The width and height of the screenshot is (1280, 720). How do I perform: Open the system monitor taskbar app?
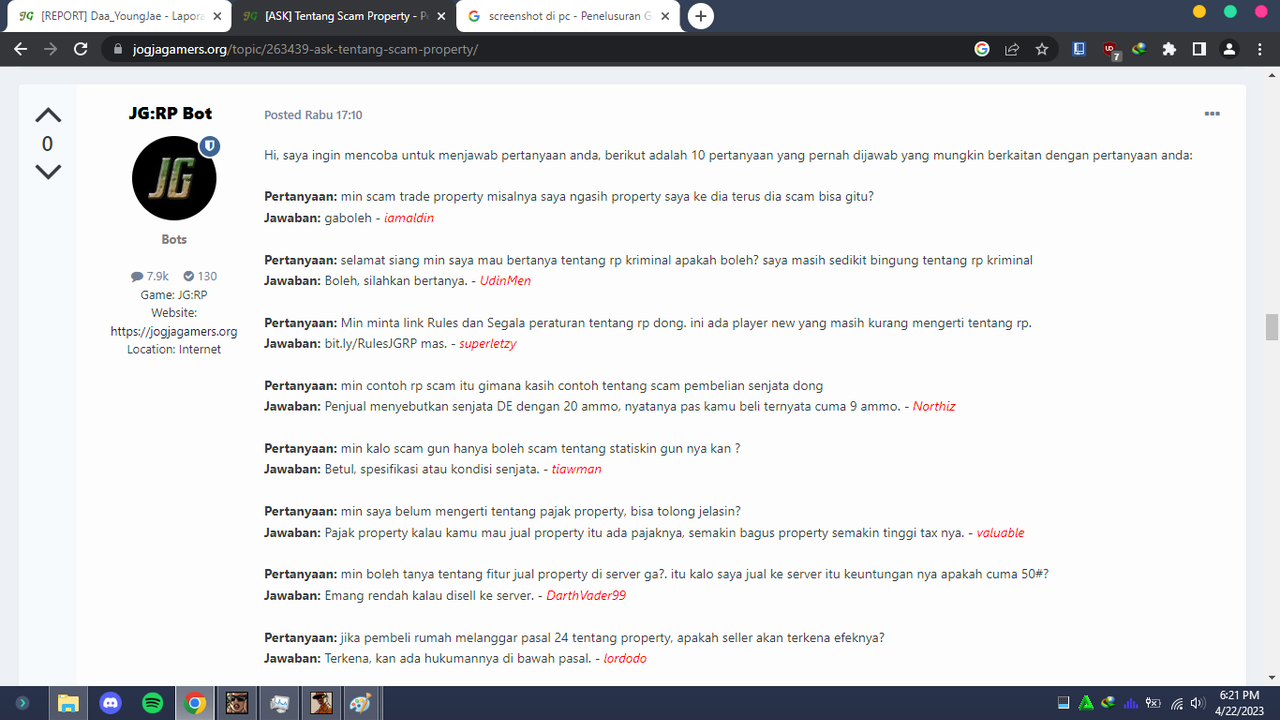(279, 703)
